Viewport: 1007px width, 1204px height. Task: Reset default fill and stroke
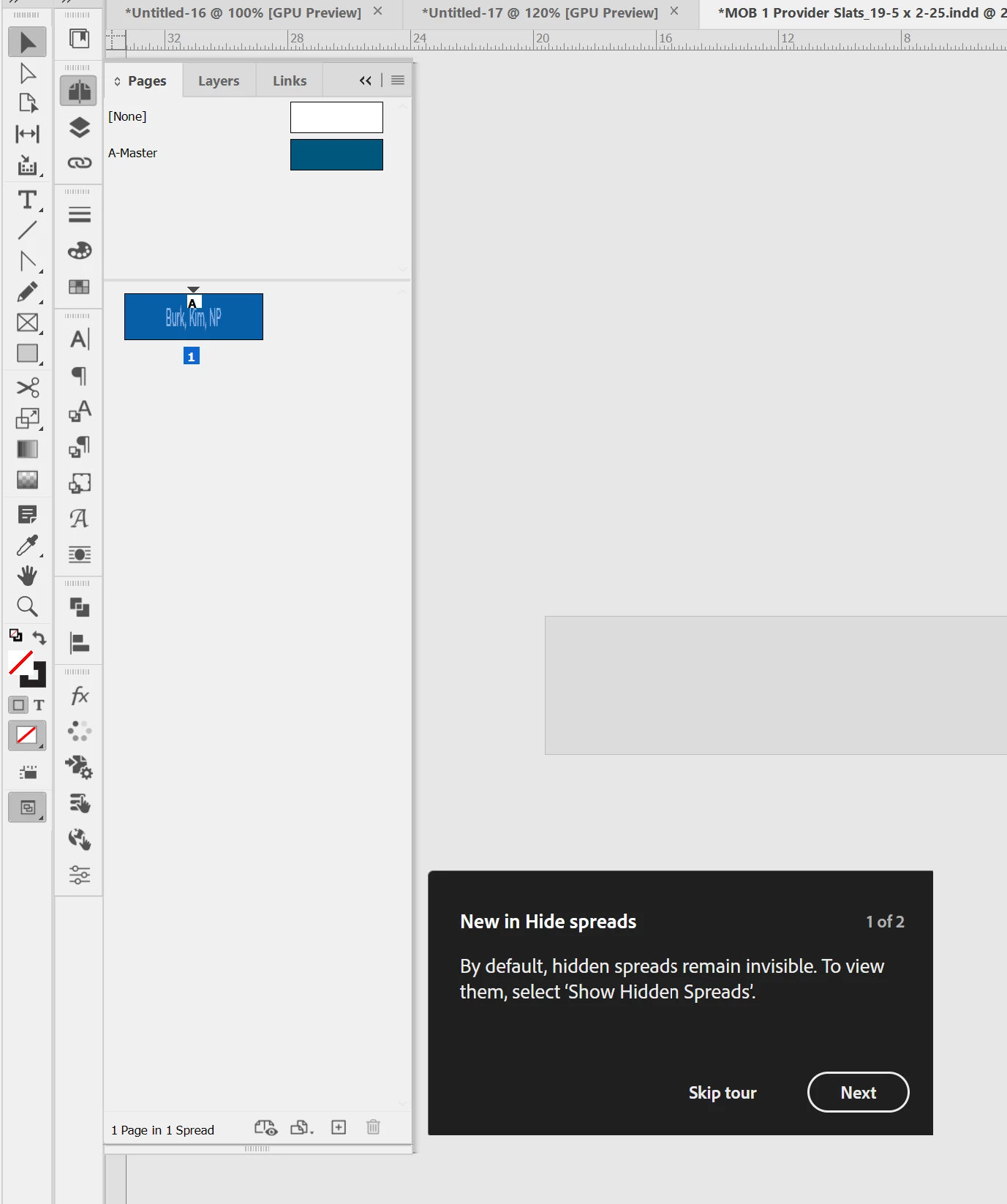click(15, 635)
